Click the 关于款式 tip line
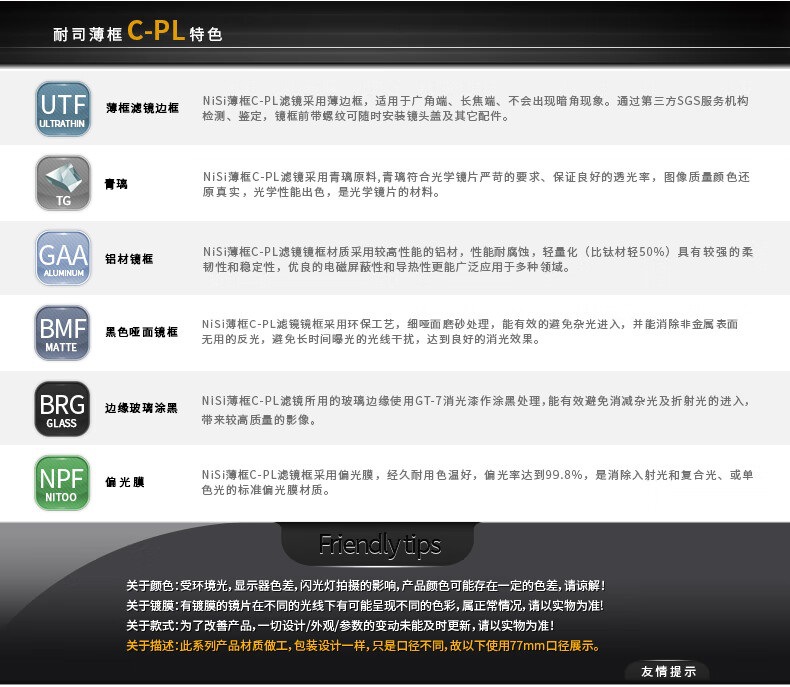 click(340, 626)
